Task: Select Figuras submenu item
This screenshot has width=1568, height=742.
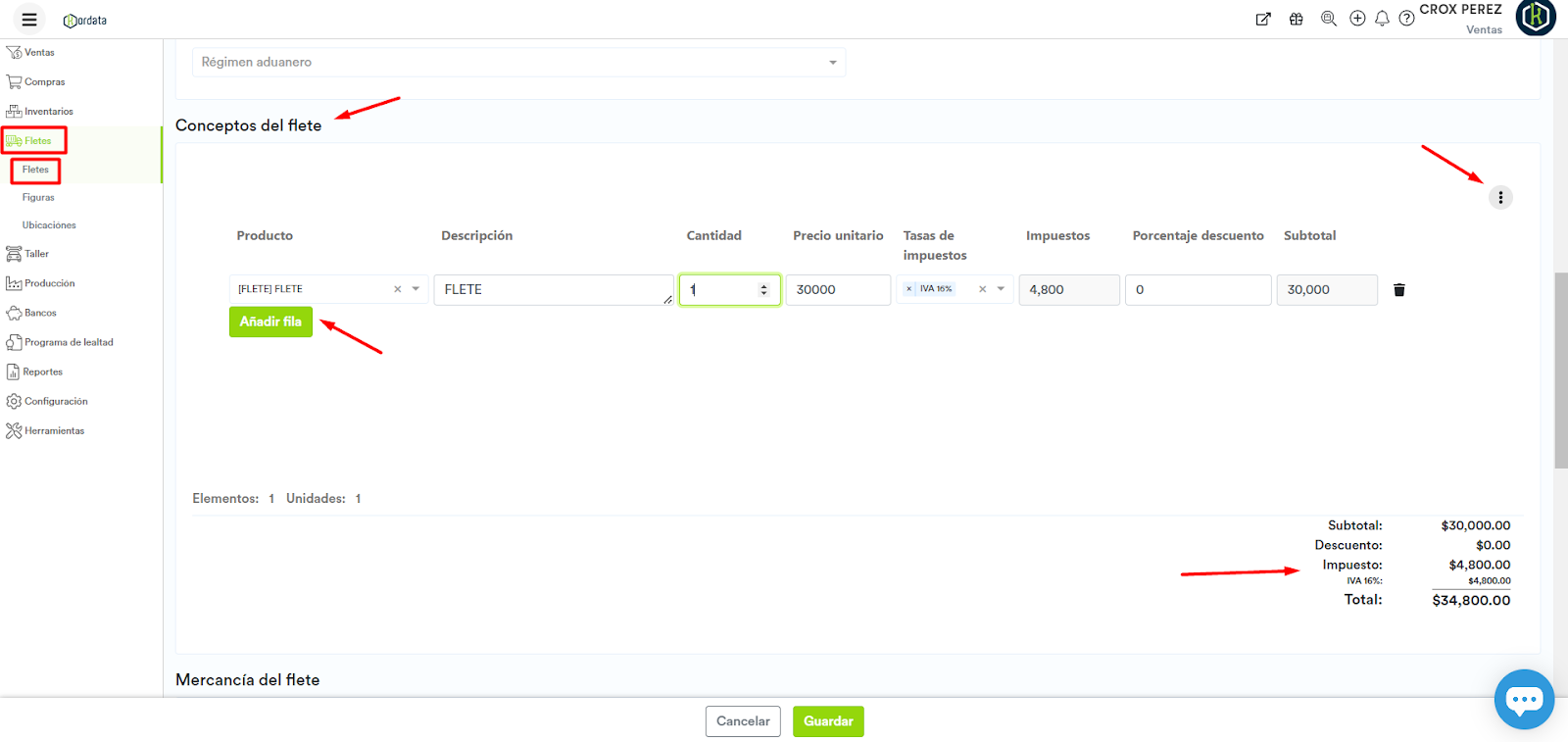Action: pos(38,198)
